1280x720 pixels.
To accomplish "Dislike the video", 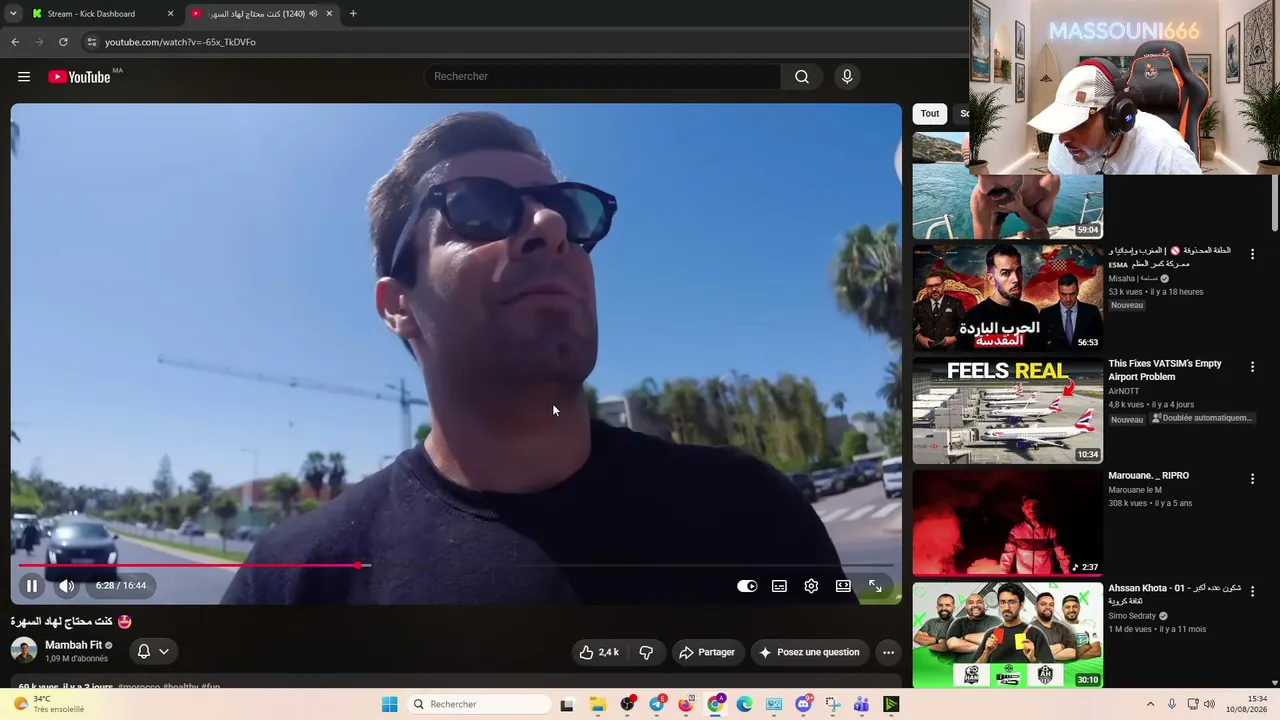I will 646,652.
